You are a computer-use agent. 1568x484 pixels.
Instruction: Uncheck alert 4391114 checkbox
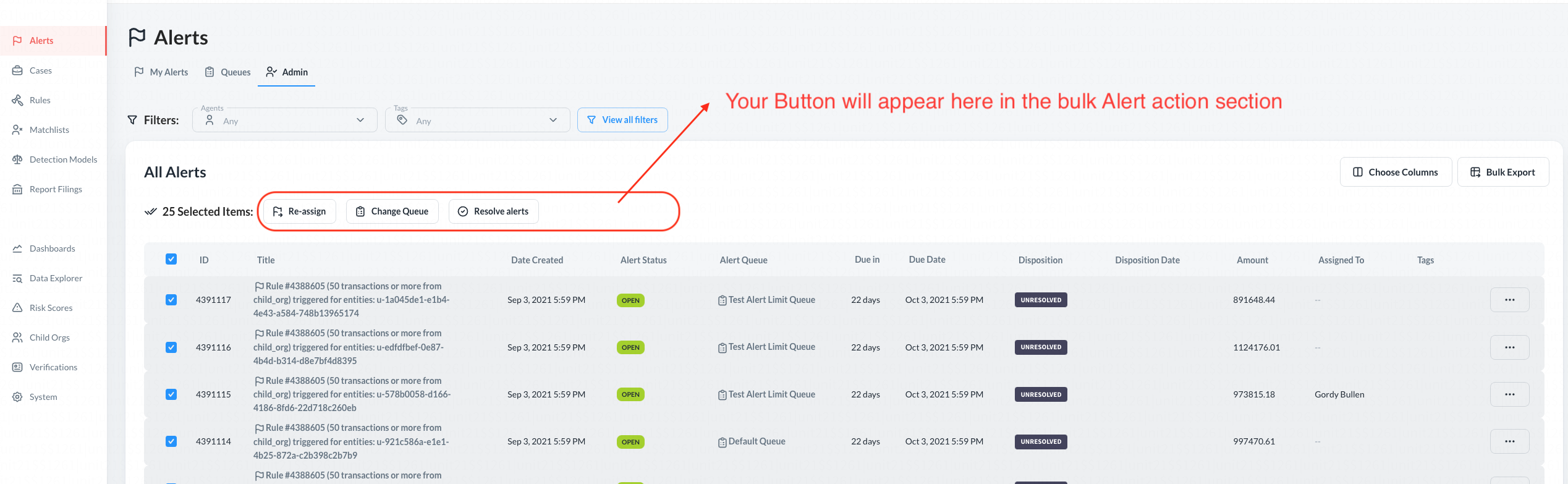point(171,441)
